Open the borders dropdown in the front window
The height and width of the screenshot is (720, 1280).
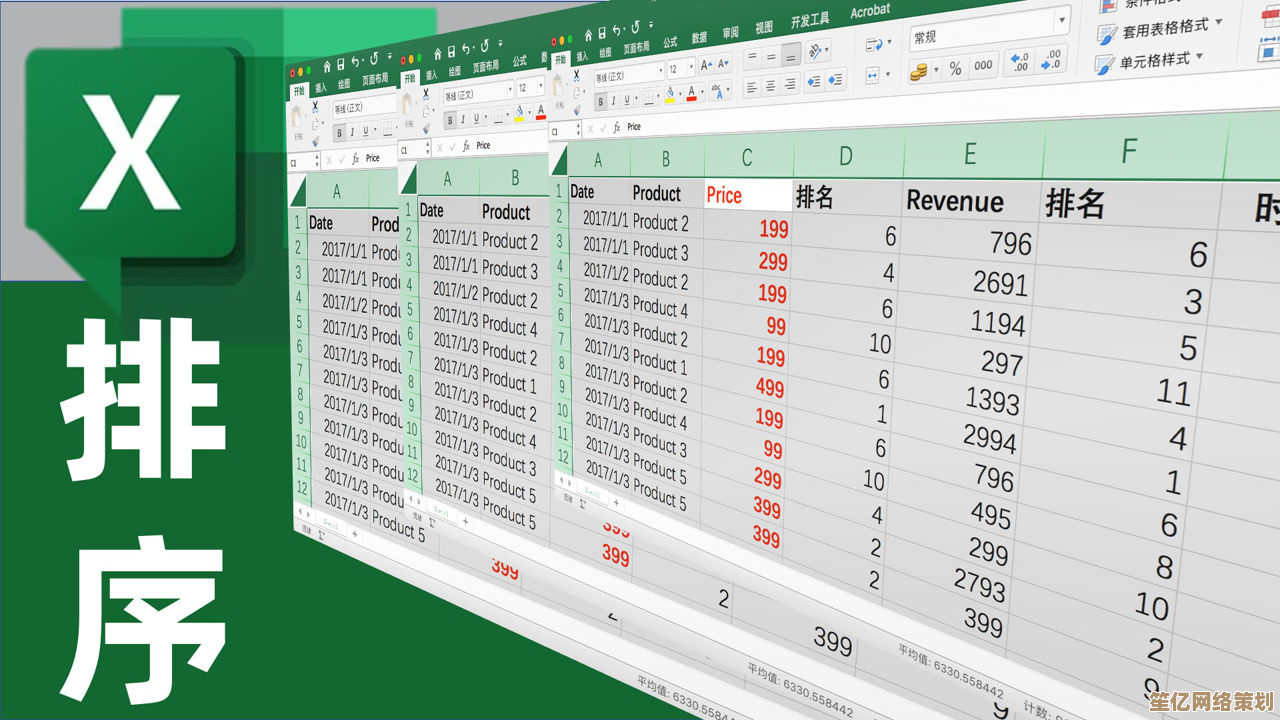658,96
